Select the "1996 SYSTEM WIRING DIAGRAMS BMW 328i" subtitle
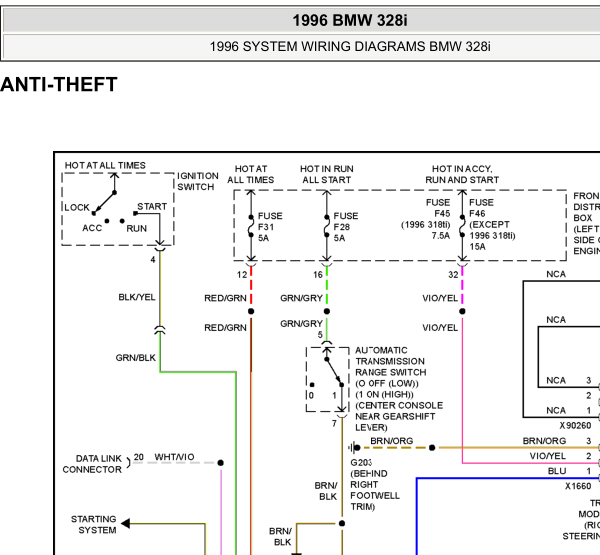The image size is (600, 555). click(350, 47)
